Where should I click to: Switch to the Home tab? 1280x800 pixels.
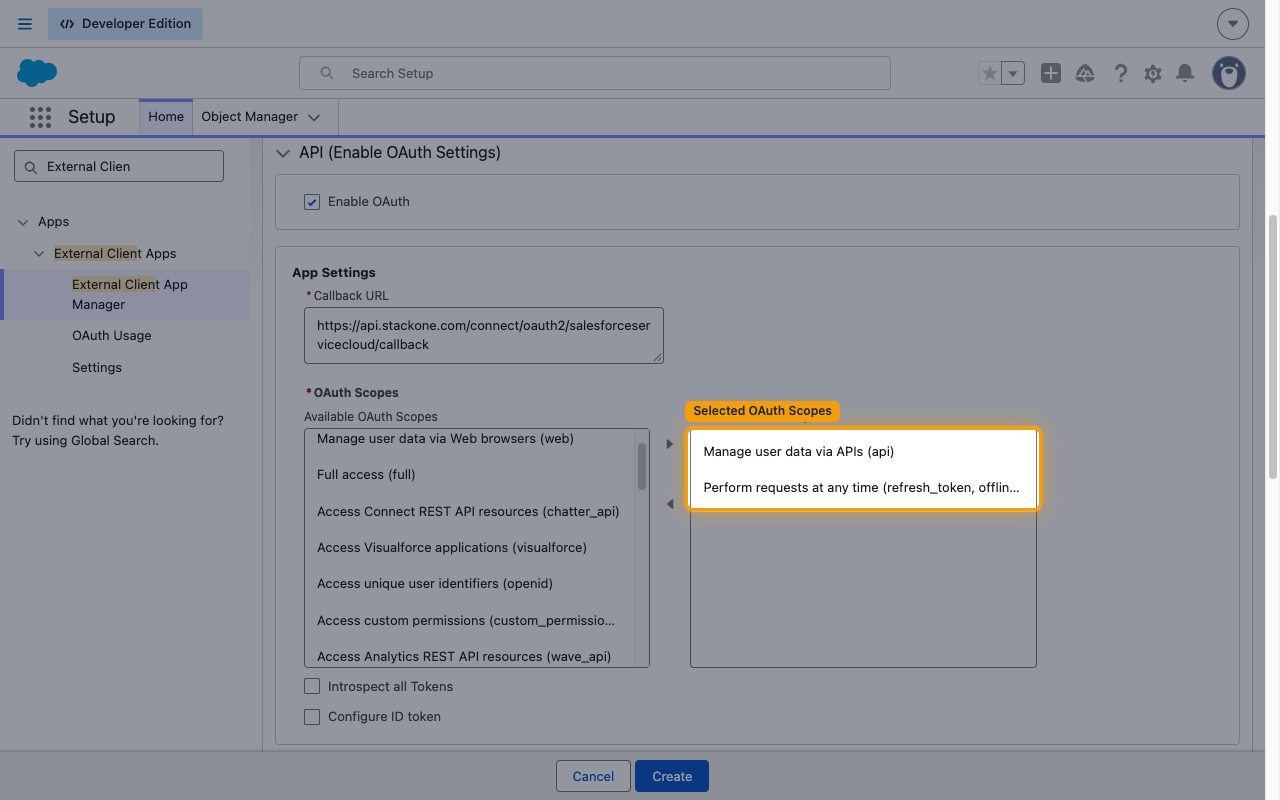click(x=166, y=116)
